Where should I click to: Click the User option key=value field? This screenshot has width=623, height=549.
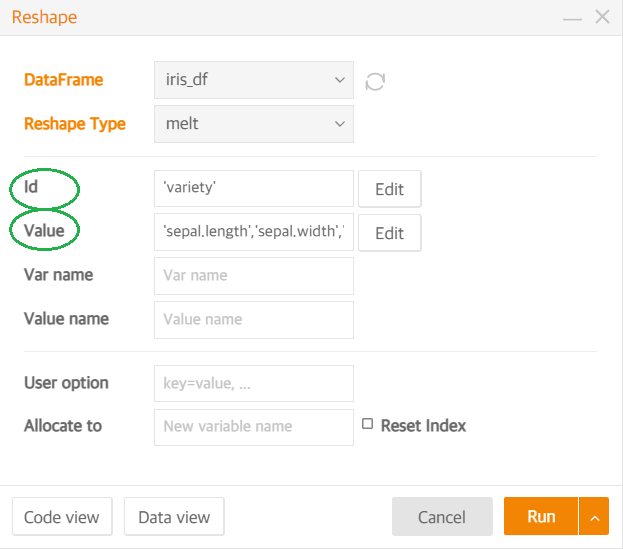254,384
